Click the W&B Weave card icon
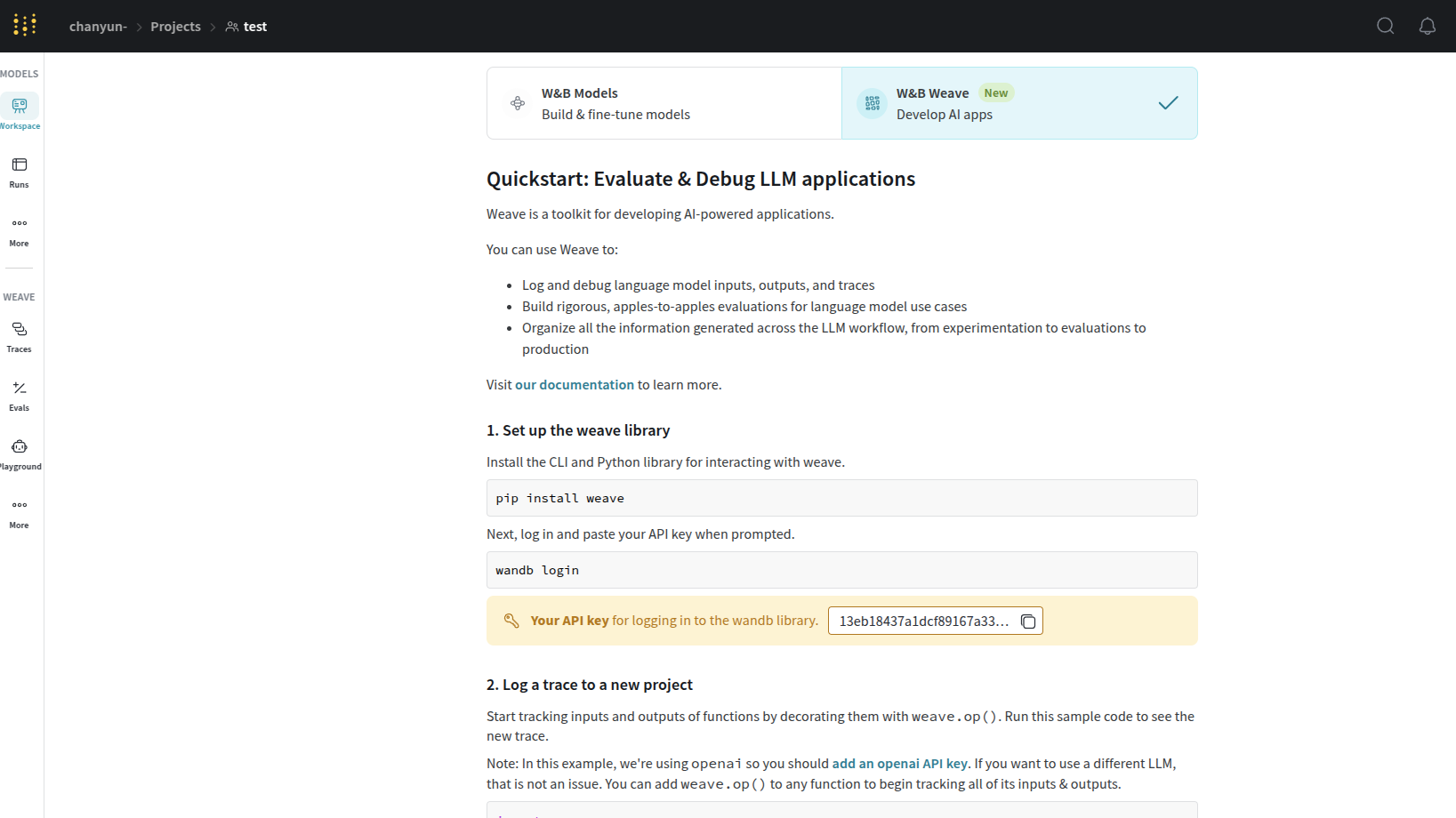 pyautogui.click(x=873, y=103)
